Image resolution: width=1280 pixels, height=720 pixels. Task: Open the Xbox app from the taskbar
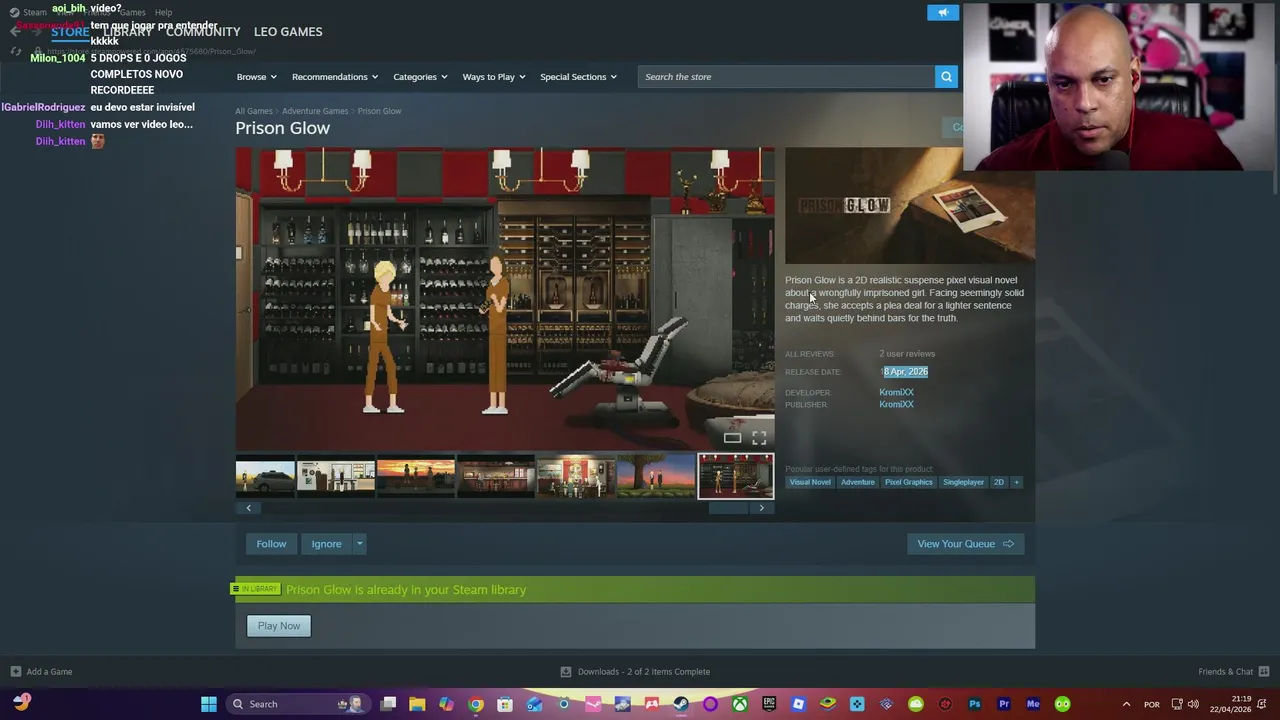pyautogui.click(x=740, y=704)
